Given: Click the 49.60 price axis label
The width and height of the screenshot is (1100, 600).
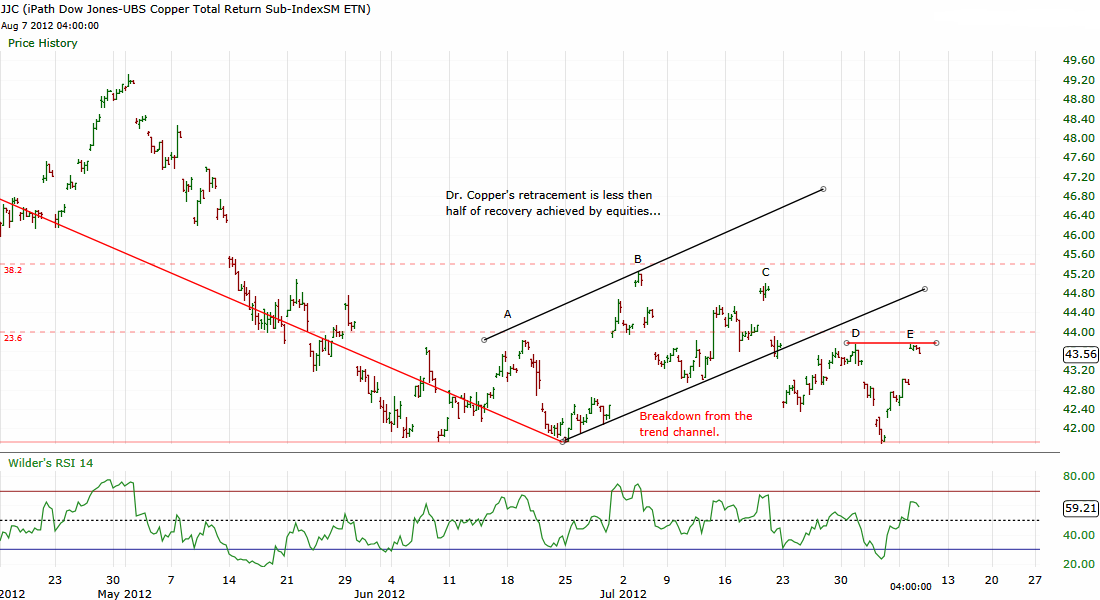Looking at the screenshot, I should tap(1079, 61).
